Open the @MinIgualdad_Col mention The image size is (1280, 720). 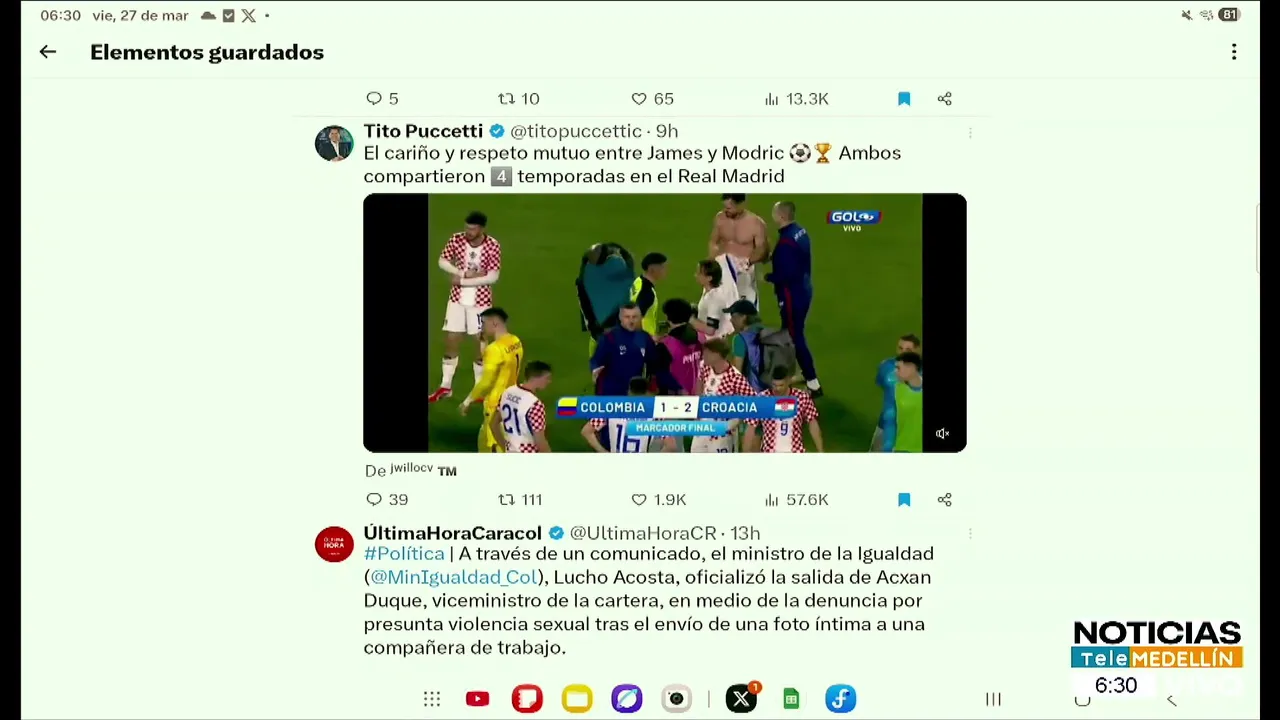(454, 577)
